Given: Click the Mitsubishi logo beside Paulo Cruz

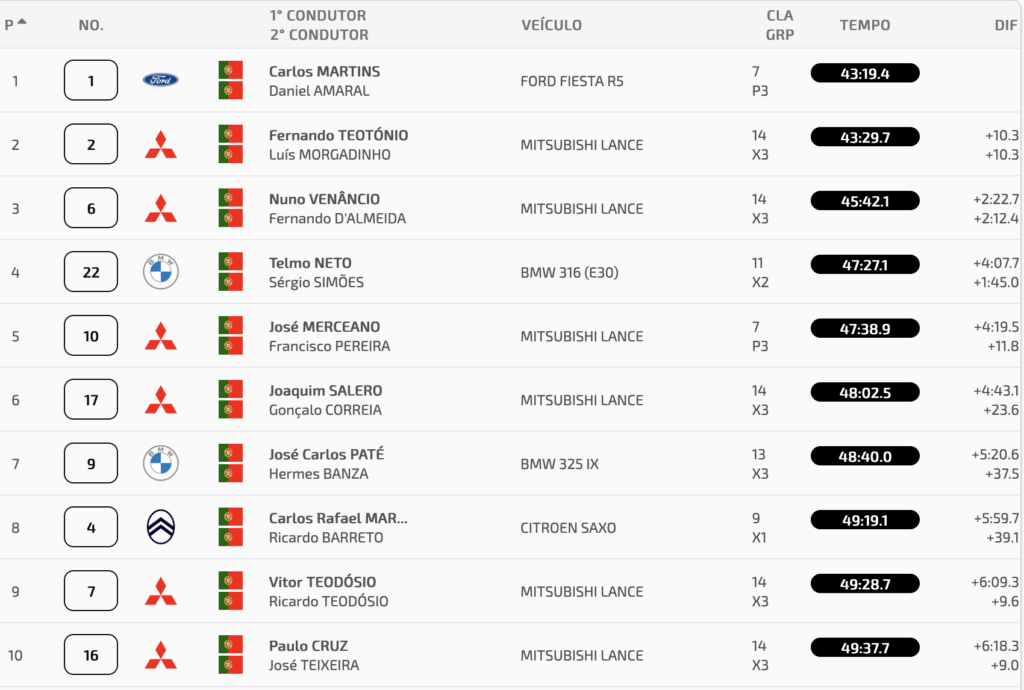Looking at the screenshot, I should pyautogui.click(x=160, y=655).
